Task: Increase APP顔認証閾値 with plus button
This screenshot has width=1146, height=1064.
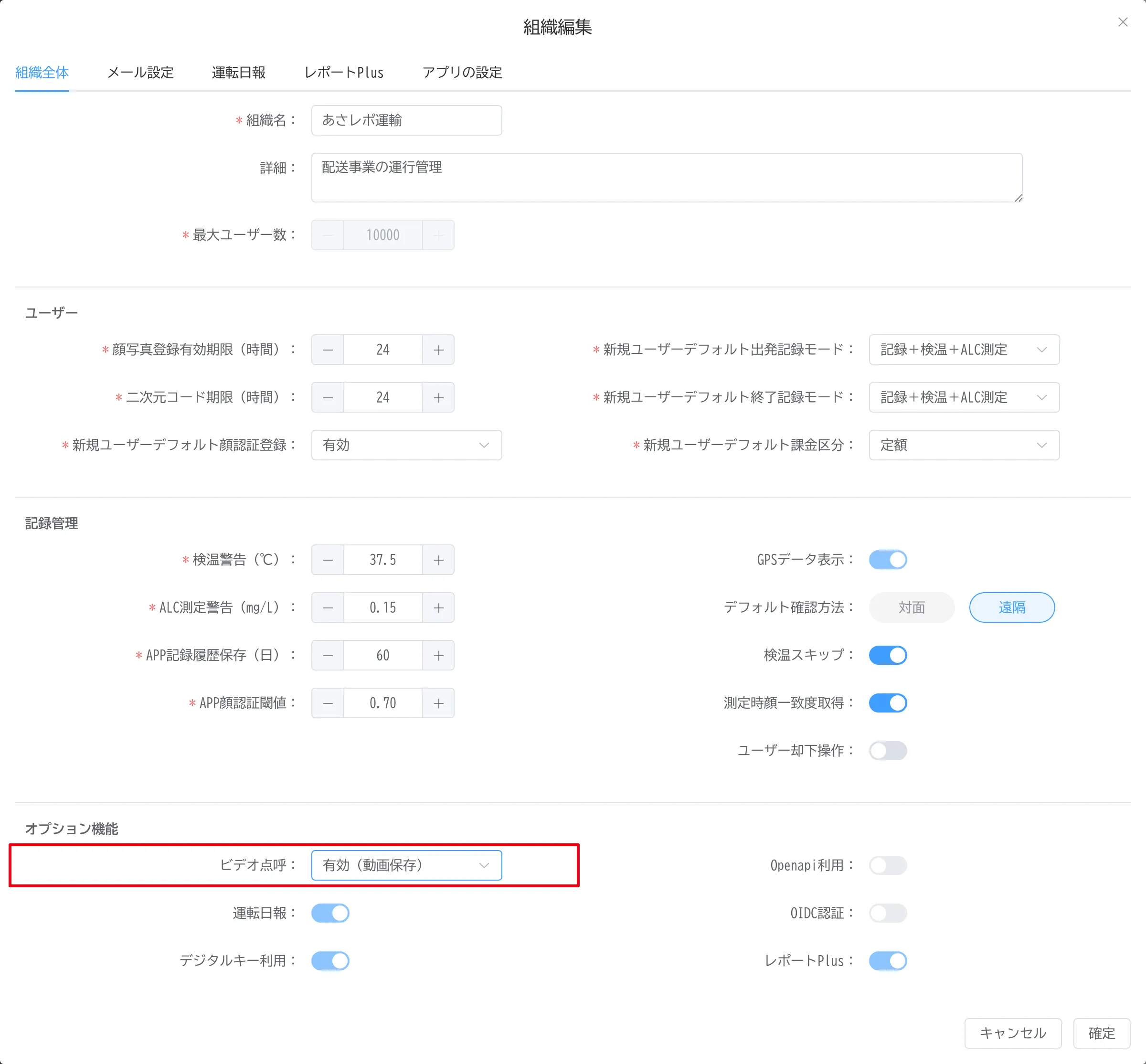Action: [439, 703]
